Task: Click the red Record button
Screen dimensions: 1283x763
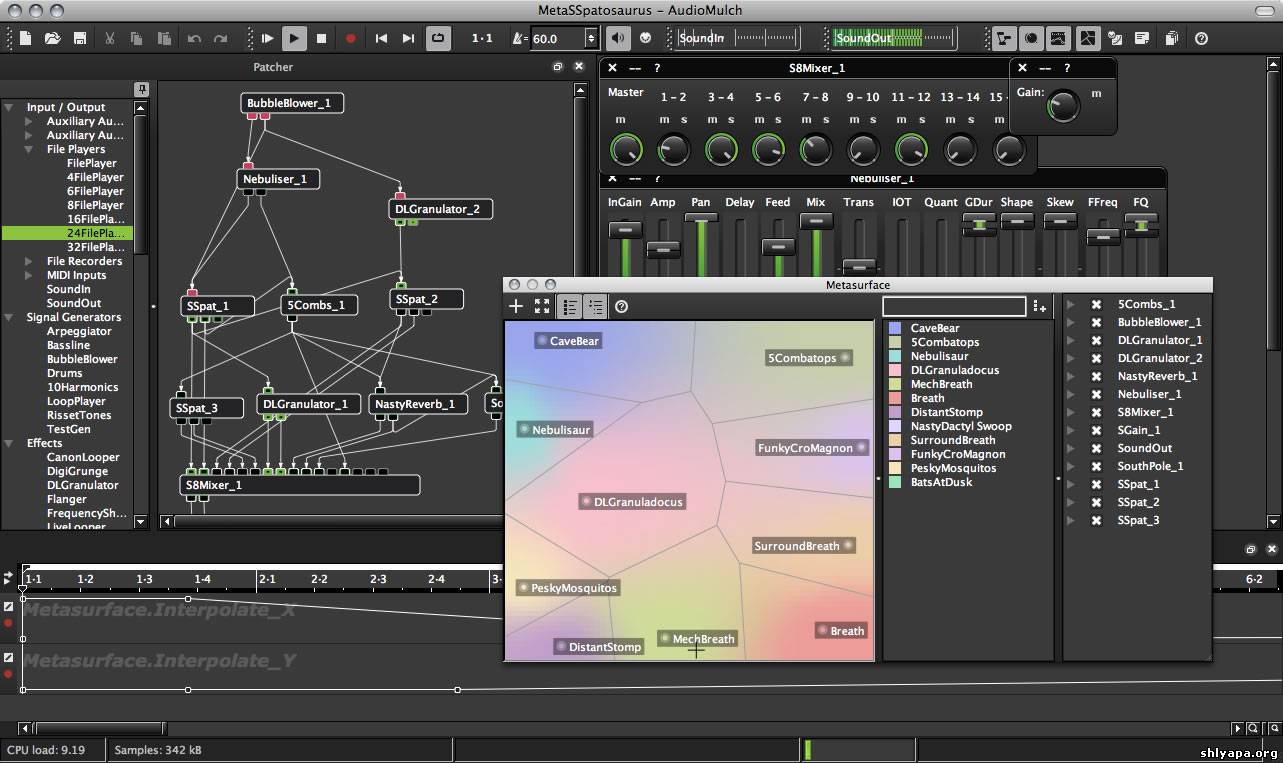Action: (x=350, y=39)
